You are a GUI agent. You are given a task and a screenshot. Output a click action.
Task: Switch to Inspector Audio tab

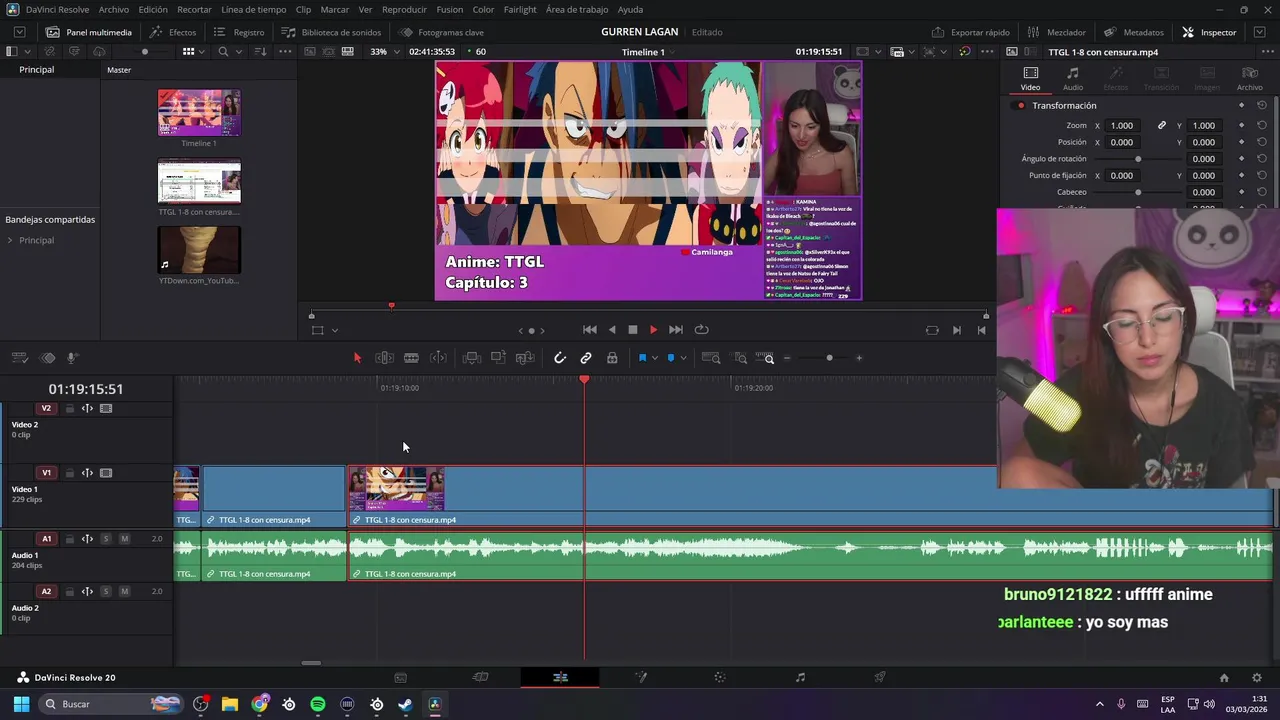(1072, 79)
